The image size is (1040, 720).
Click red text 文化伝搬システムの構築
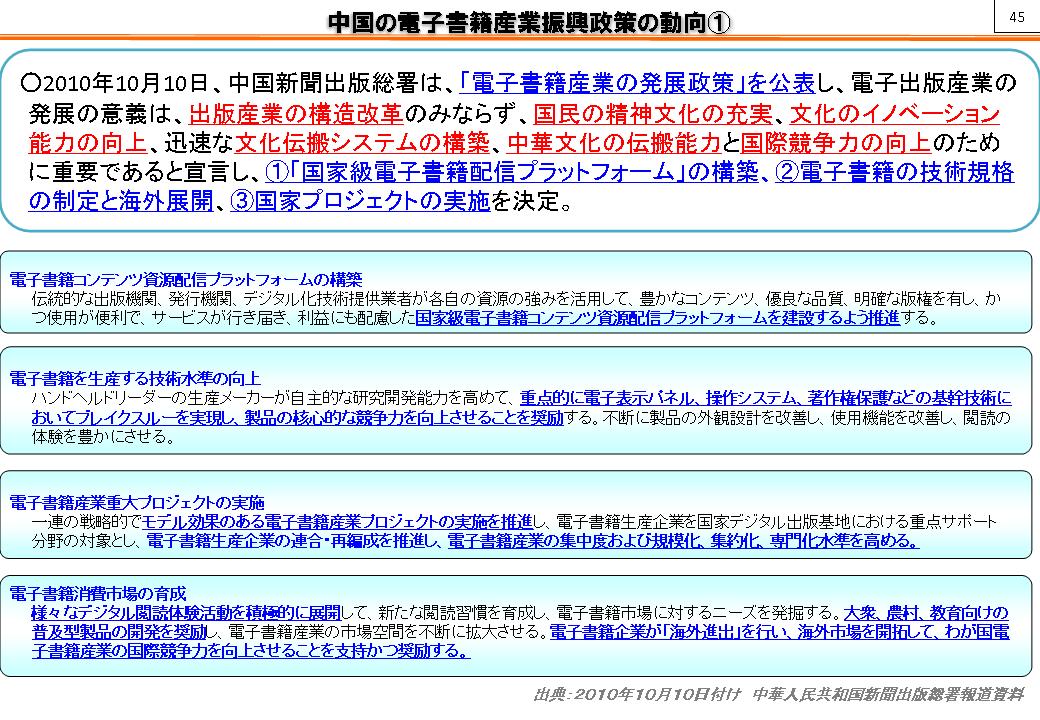pyautogui.click(x=362, y=142)
